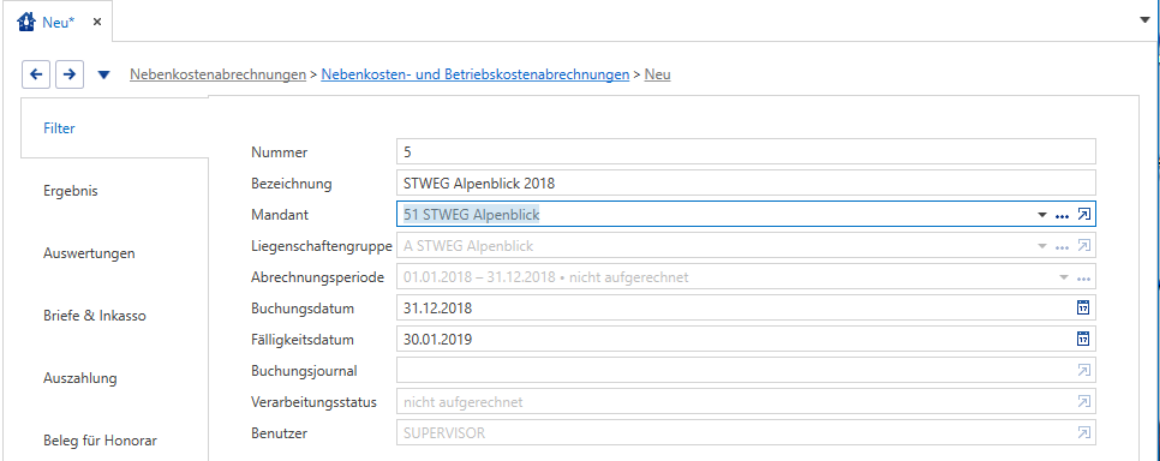The height and width of the screenshot is (461, 1160).
Task: Close the Neu* tab
Action: [x=97, y=22]
